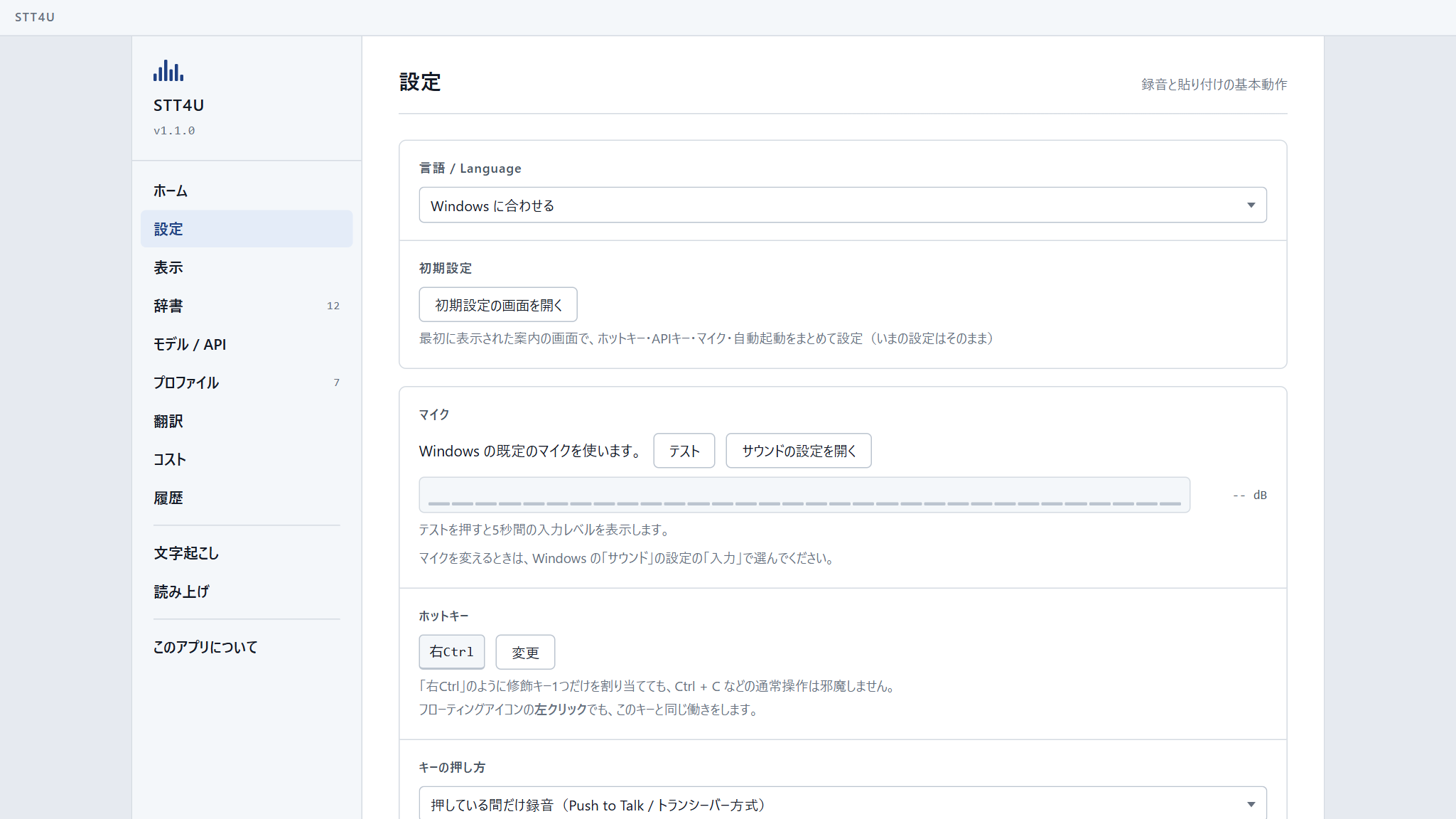Click the マイク テスト button
1456x819 pixels.
684,451
